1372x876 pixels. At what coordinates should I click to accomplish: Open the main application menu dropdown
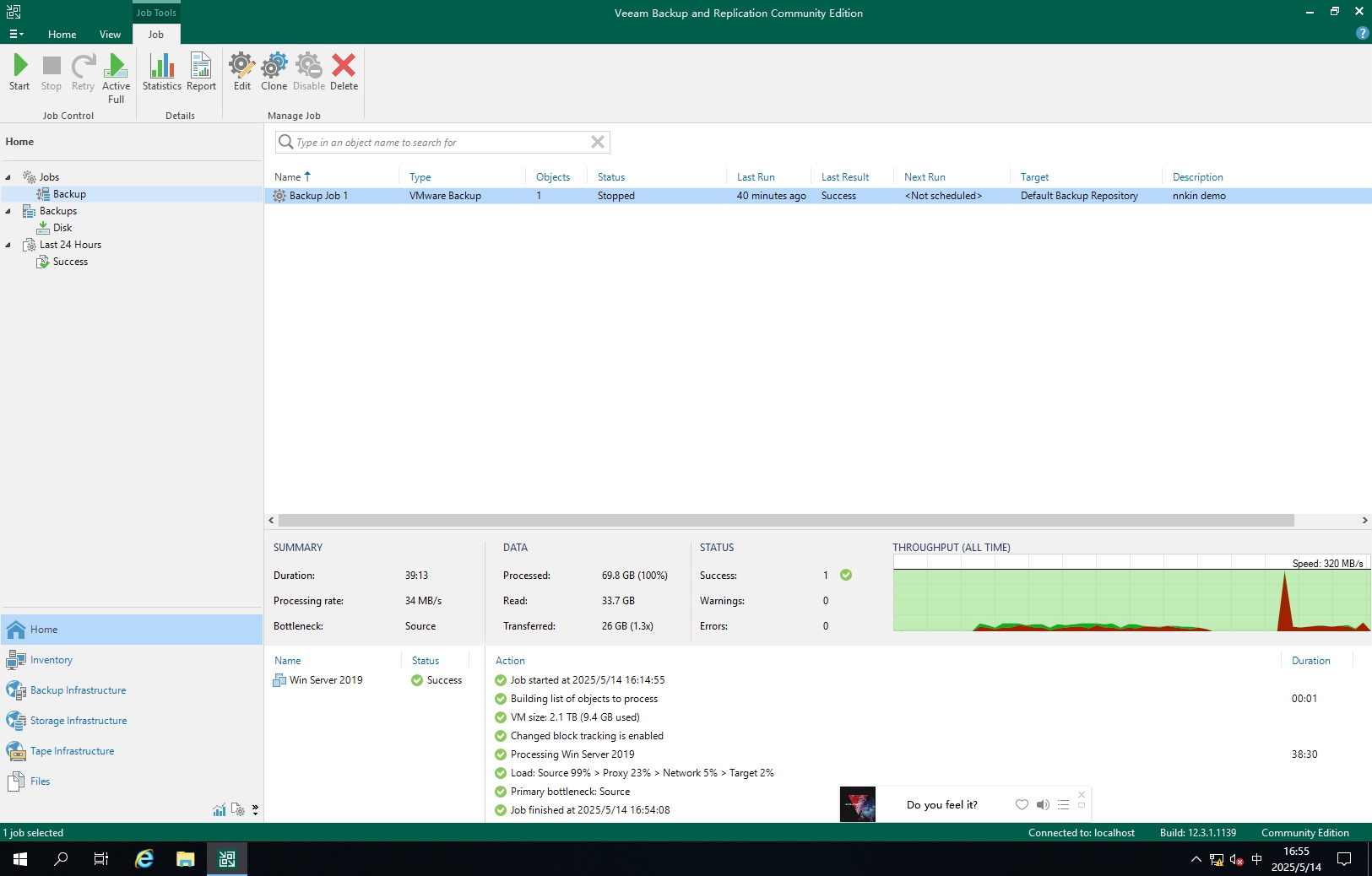click(16, 35)
